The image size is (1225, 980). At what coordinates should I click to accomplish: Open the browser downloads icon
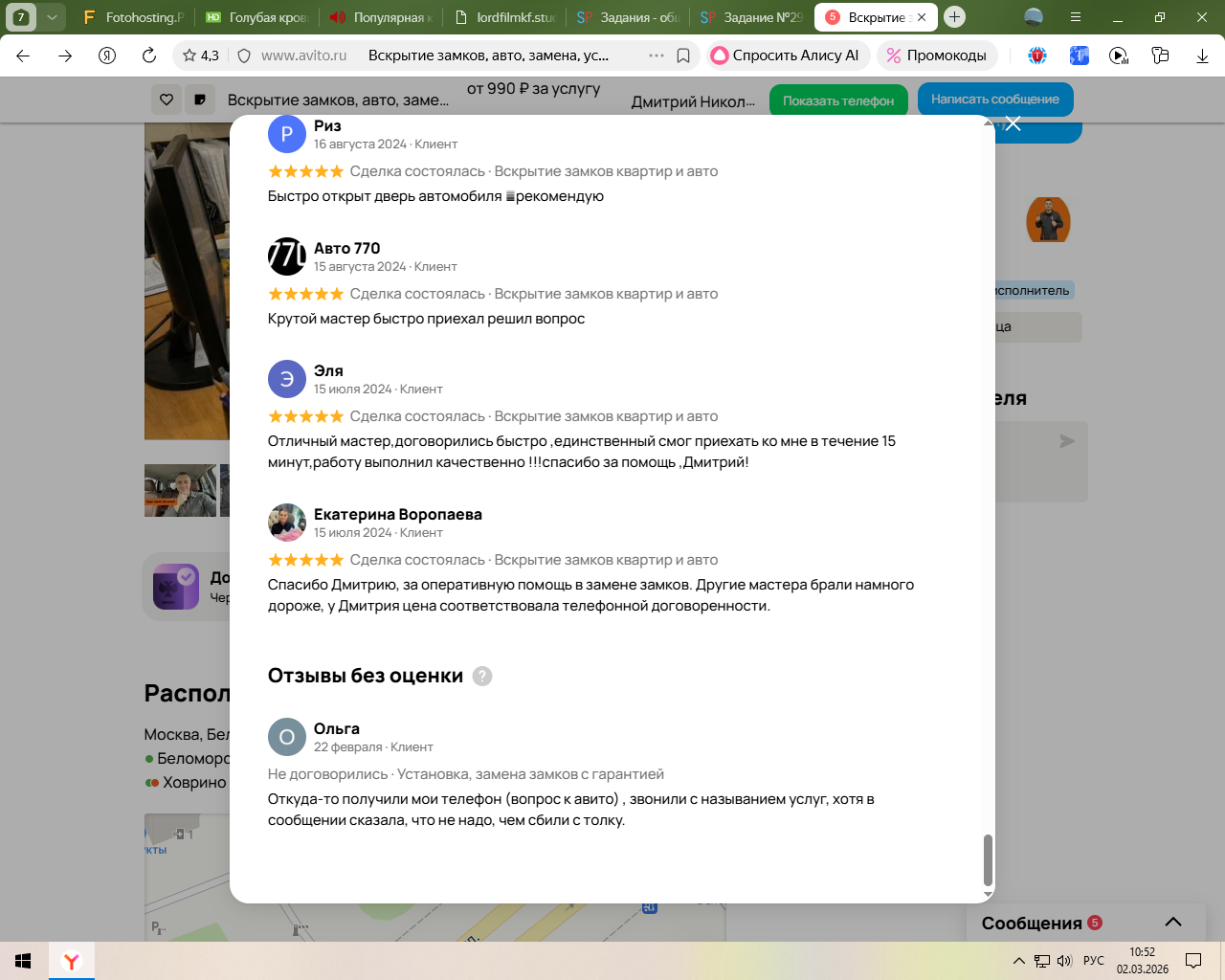click(1202, 56)
